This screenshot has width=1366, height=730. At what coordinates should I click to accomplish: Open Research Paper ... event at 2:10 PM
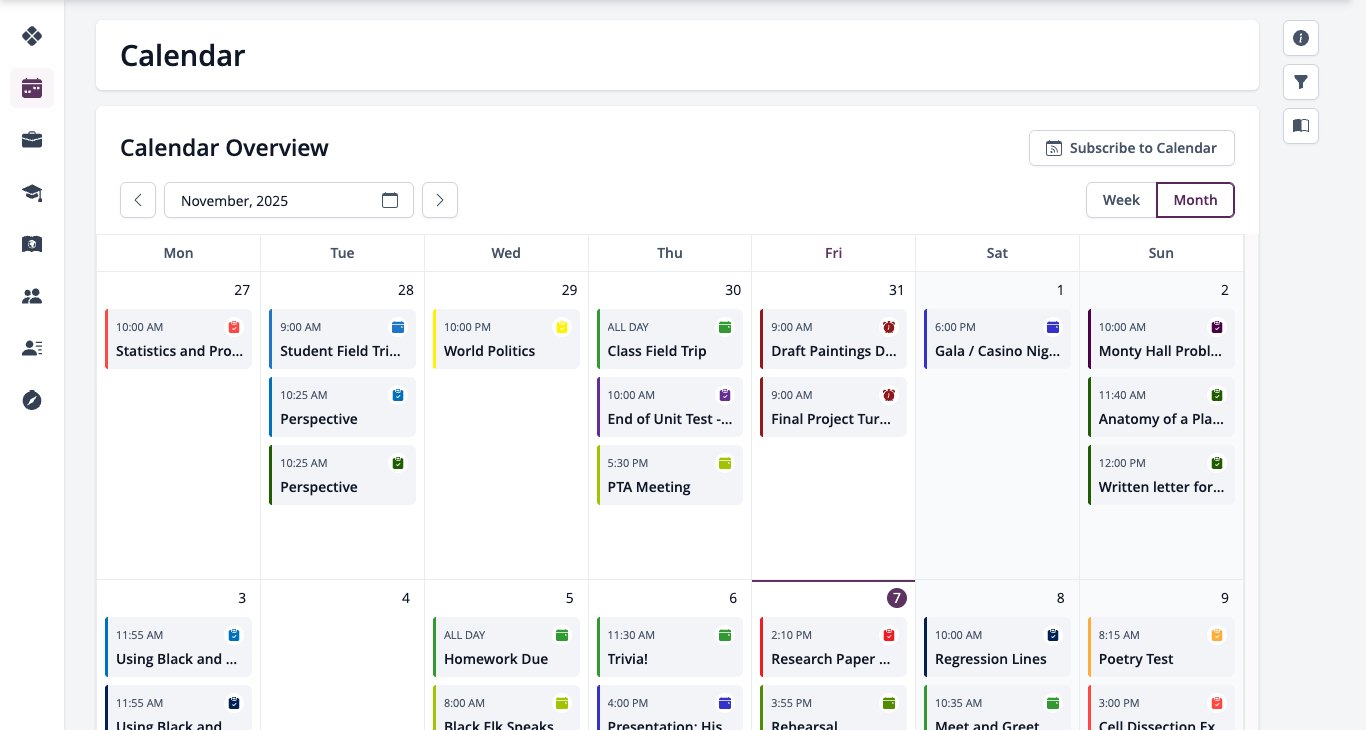click(x=833, y=647)
